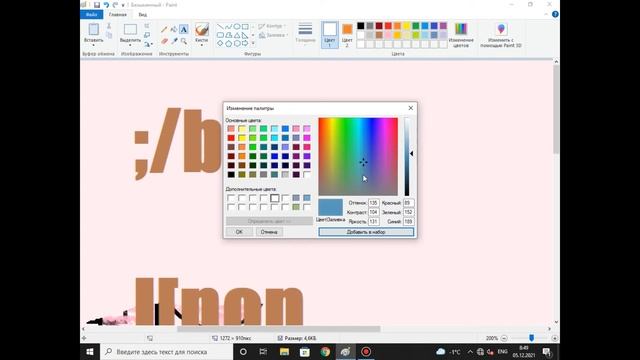Pick pure red swatch in Основные цвета

point(231,138)
